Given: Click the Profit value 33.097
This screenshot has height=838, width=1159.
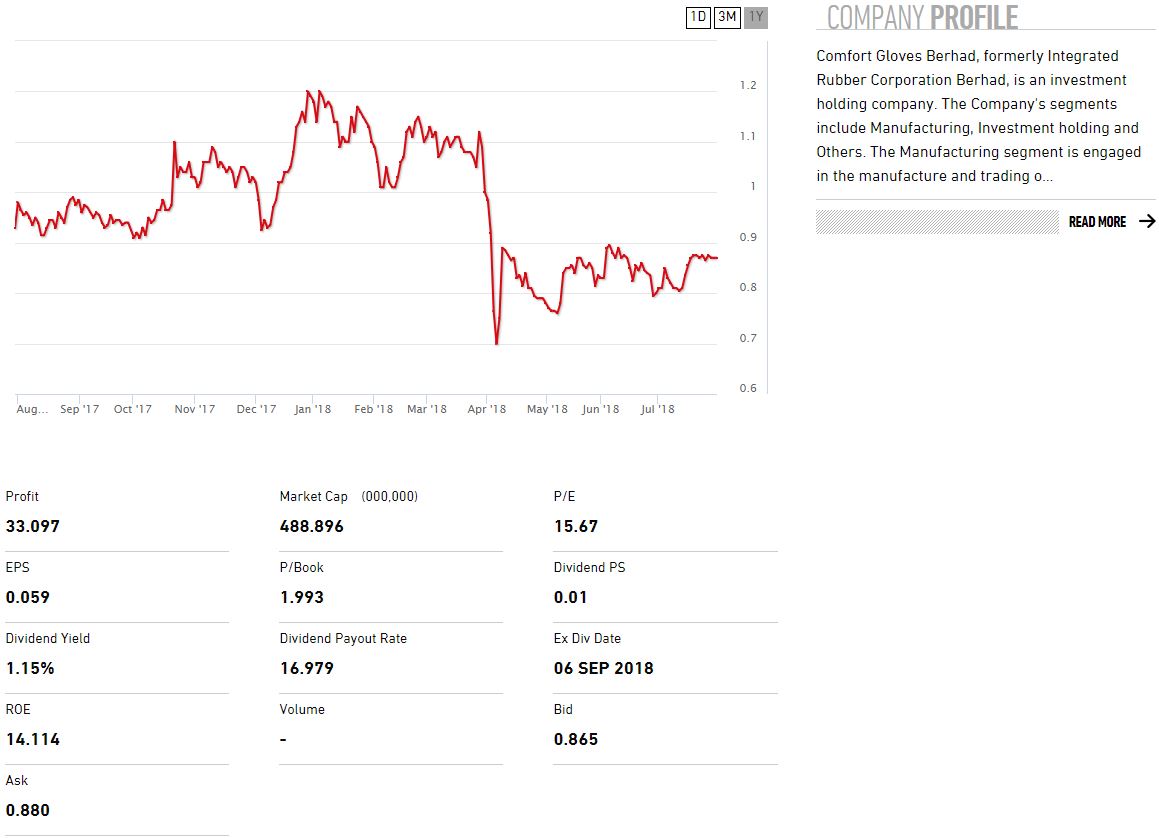Looking at the screenshot, I should tap(33, 526).
